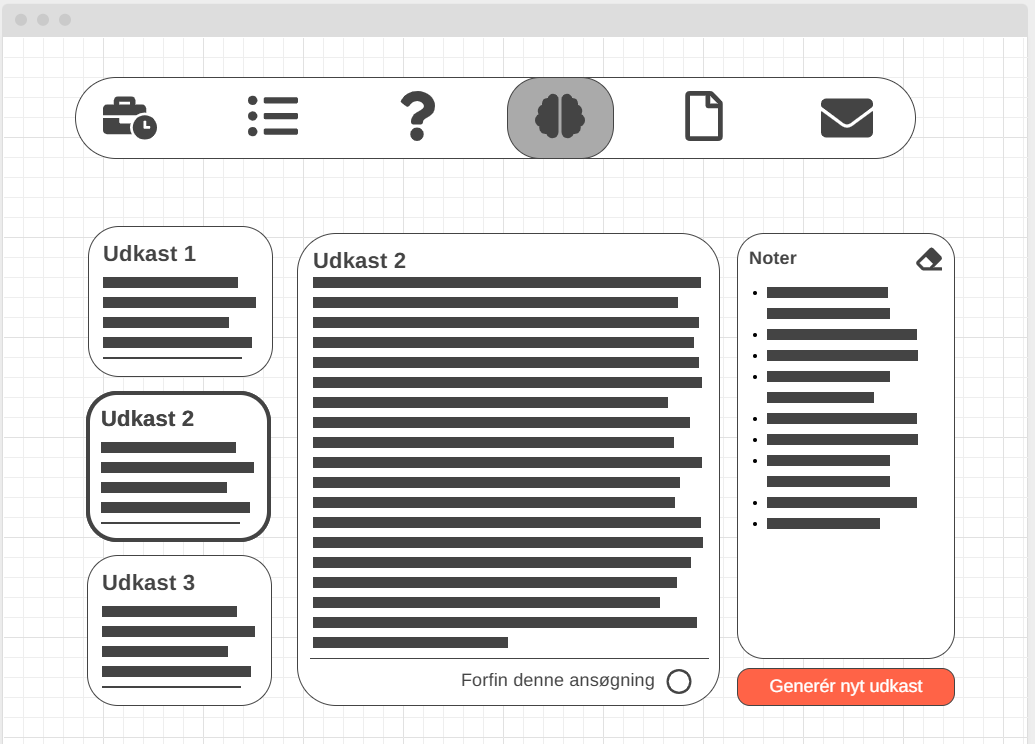Select the Forfin denne ansøgning radio circle
The height and width of the screenshot is (744, 1035).
(x=679, y=682)
